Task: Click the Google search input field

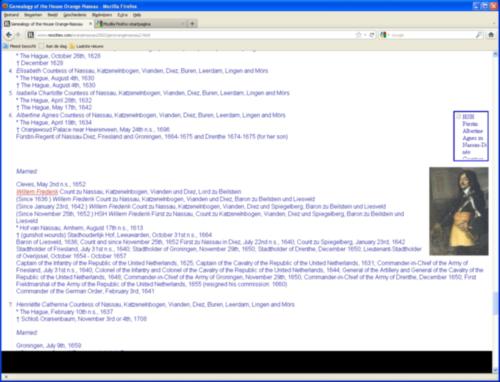Action: tap(432, 35)
